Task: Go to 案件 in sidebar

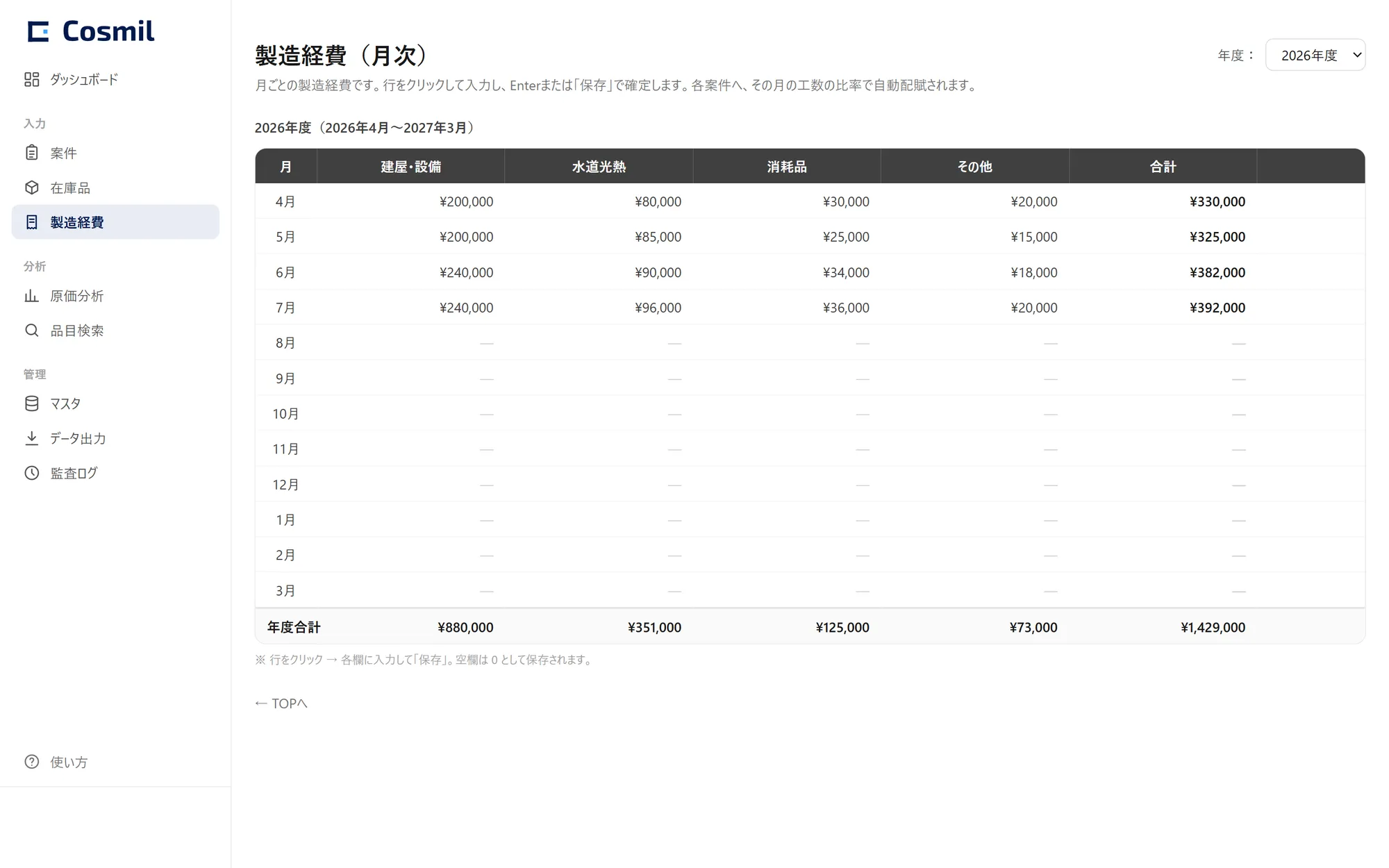Action: pyautogui.click(x=115, y=153)
